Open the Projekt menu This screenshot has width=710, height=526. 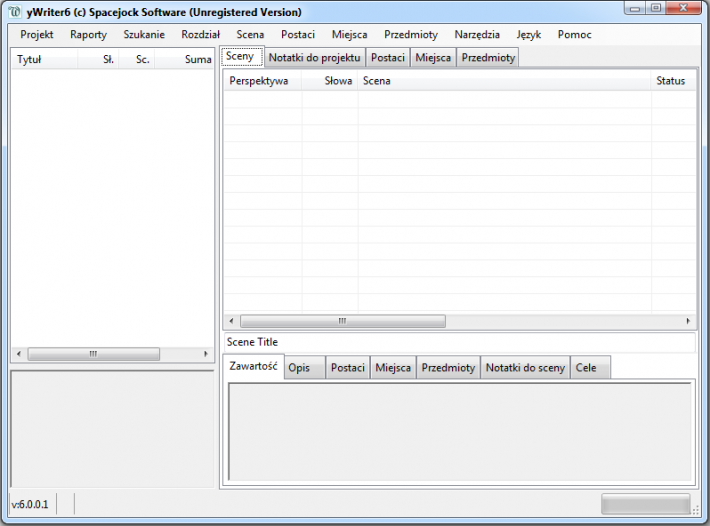point(37,34)
